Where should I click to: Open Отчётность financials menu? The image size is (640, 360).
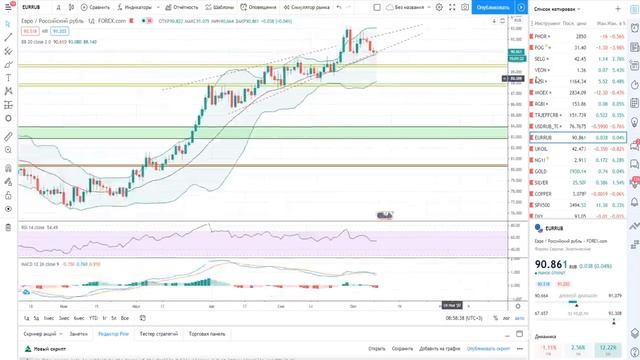coord(182,7)
